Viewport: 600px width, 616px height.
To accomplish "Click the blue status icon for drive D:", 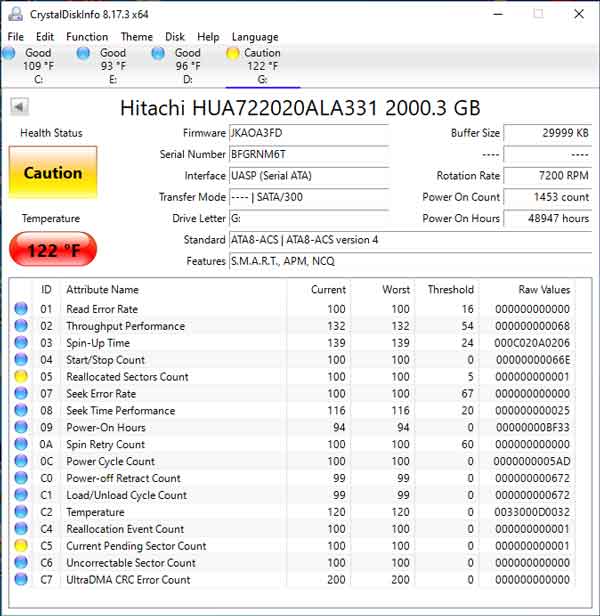I will click(x=158, y=53).
